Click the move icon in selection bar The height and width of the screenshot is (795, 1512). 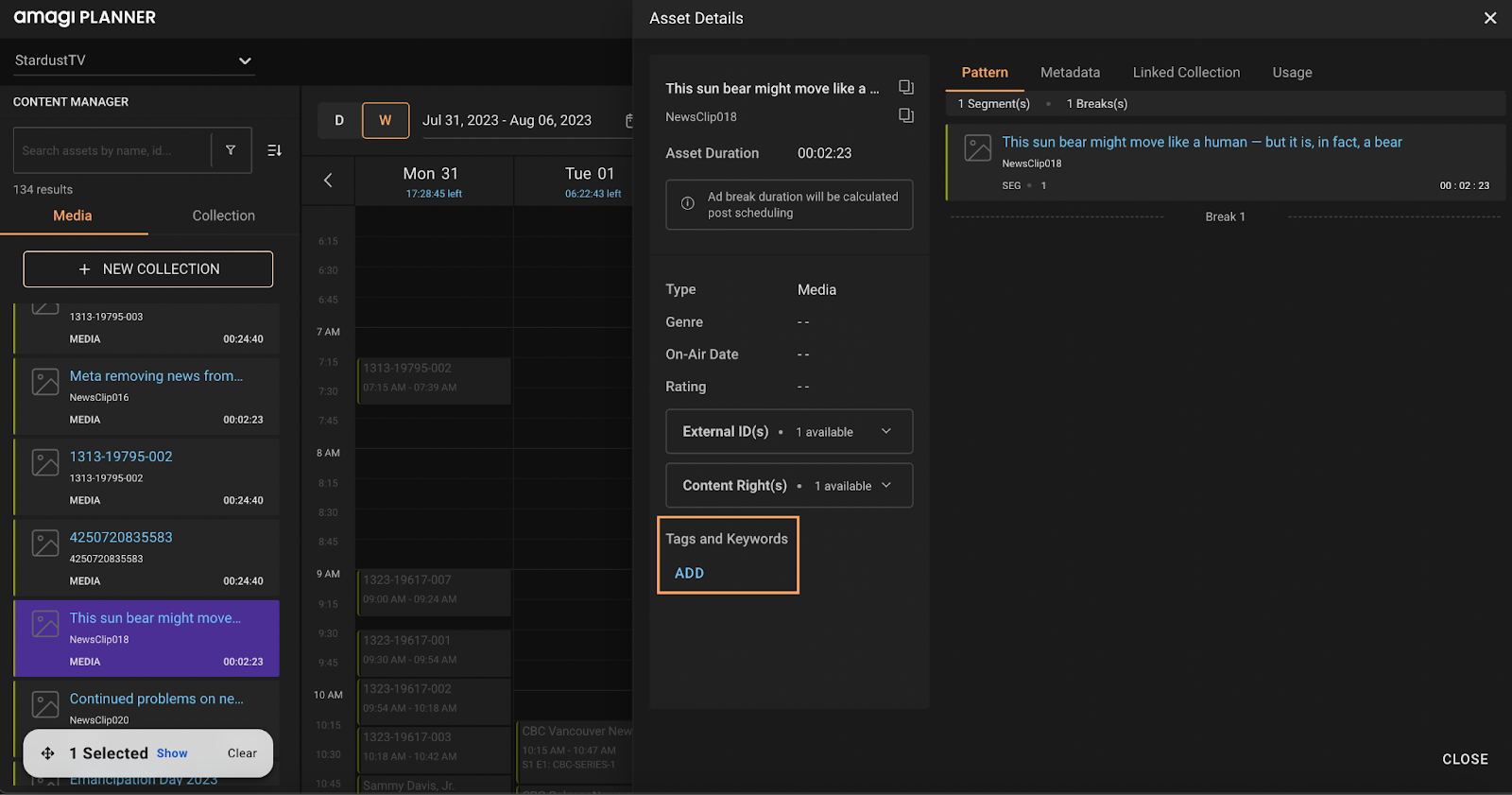click(x=48, y=753)
